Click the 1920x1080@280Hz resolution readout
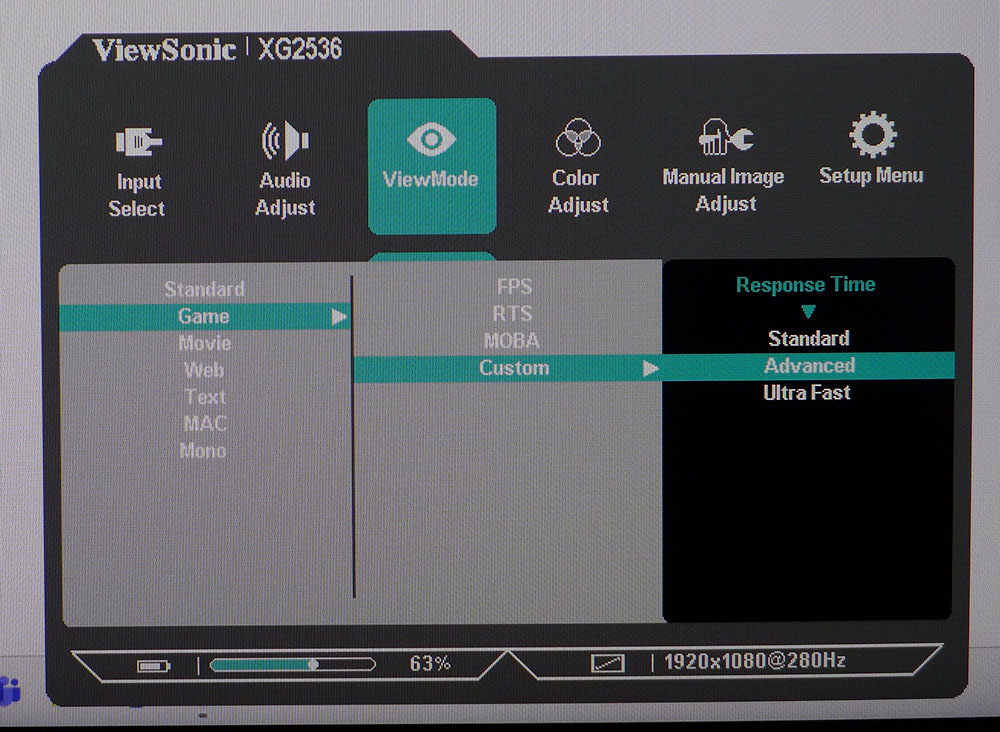Viewport: 1000px width, 732px height. coord(755,661)
